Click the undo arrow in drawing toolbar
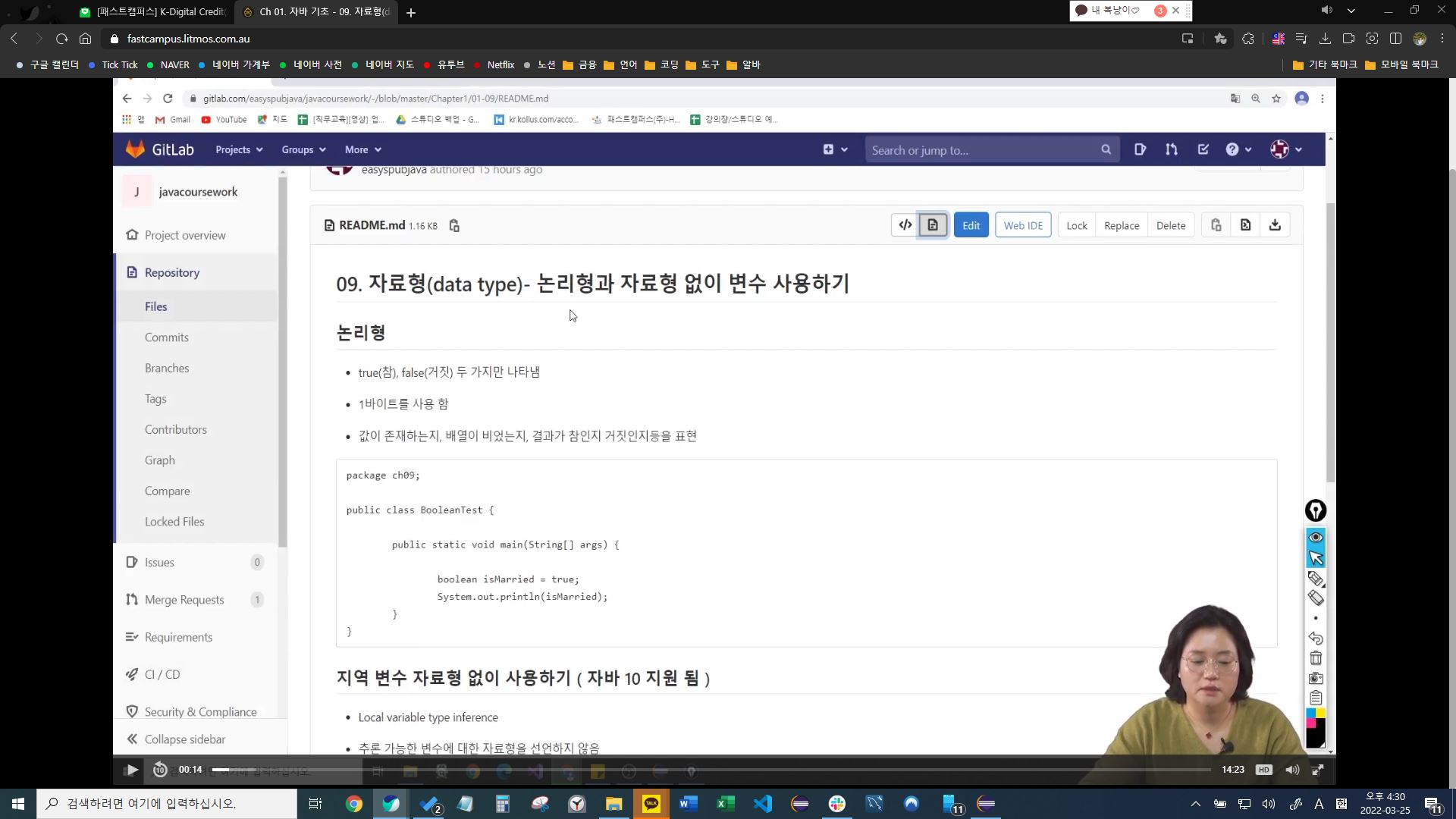Viewport: 1456px width, 819px height. point(1316,639)
